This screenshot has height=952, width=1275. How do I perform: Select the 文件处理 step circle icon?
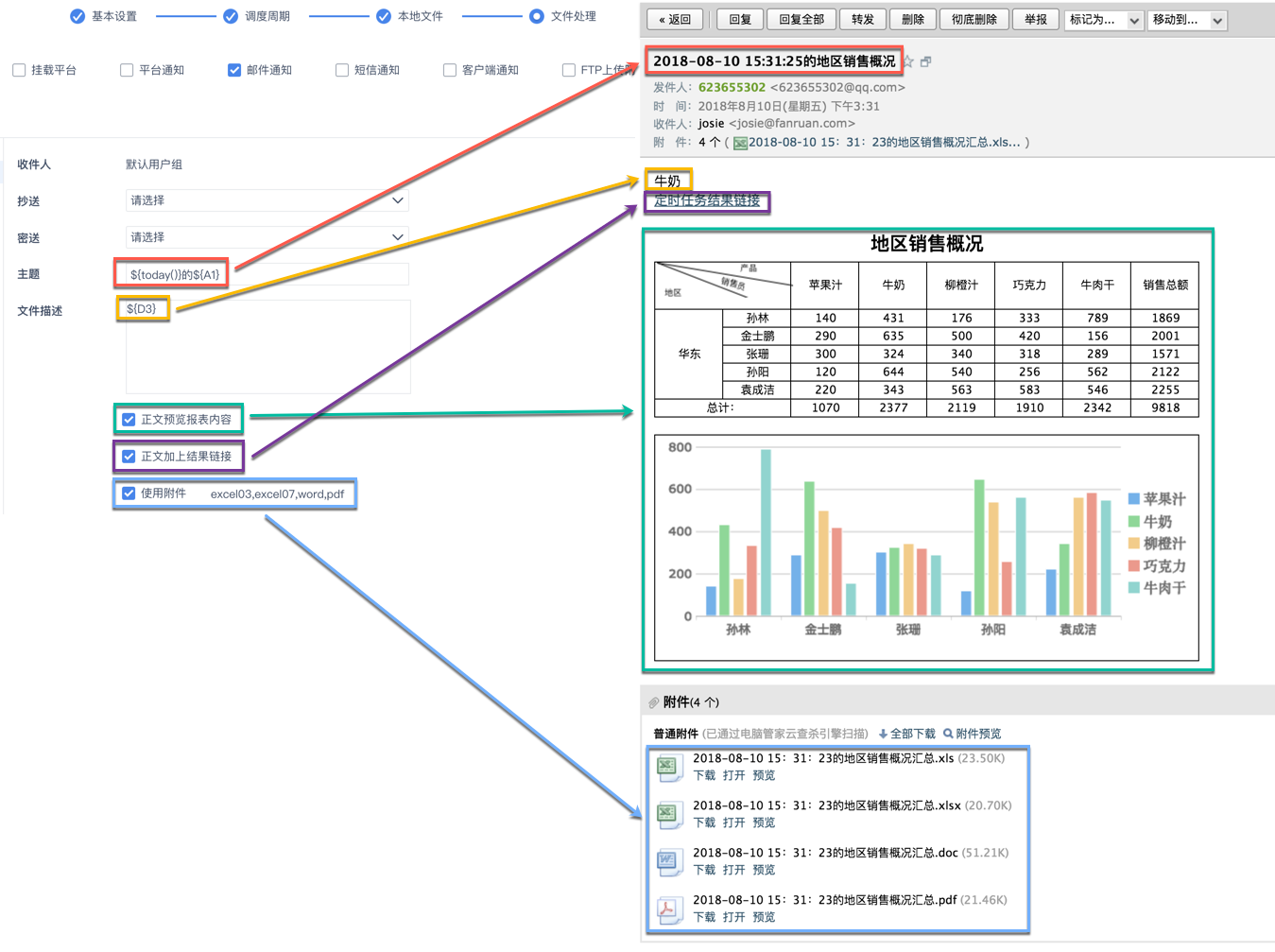[537, 16]
